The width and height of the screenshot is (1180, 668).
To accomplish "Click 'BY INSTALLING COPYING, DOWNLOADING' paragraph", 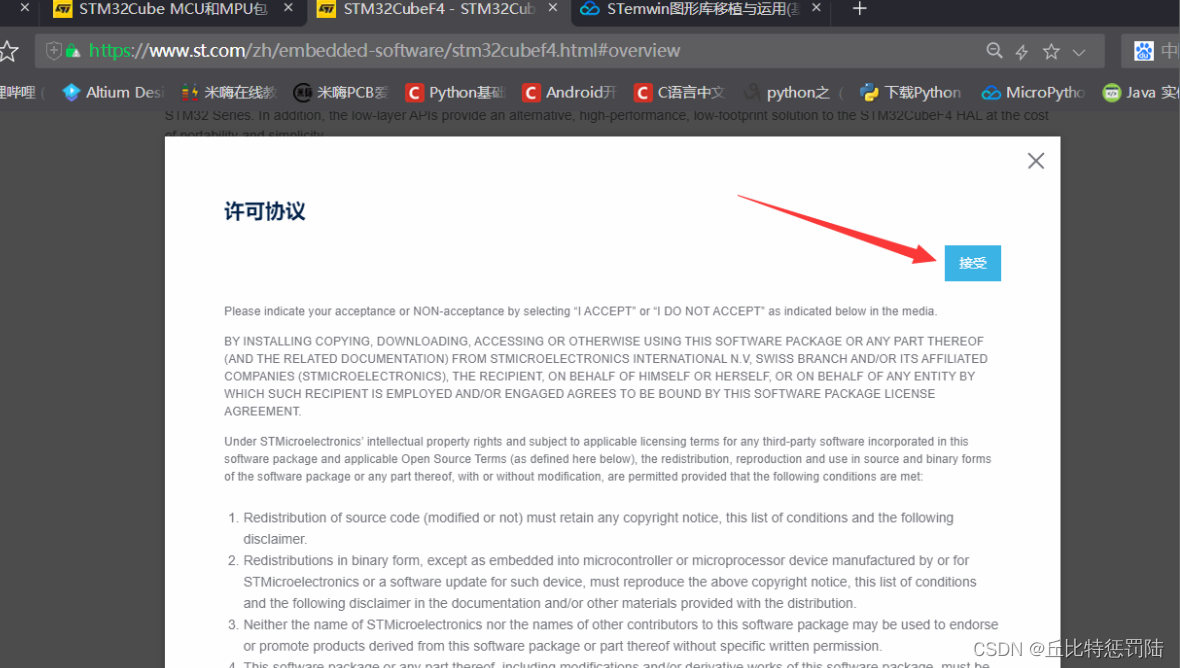I will (606, 376).
